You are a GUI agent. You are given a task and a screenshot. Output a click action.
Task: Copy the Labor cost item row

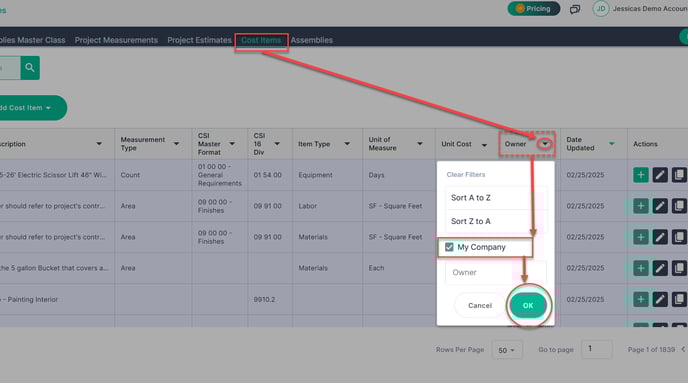[x=679, y=206]
